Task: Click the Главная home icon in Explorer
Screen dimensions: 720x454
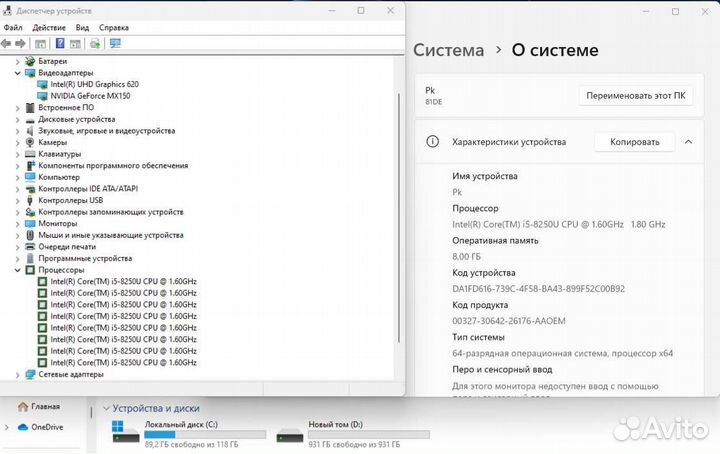Action: (x=22, y=406)
